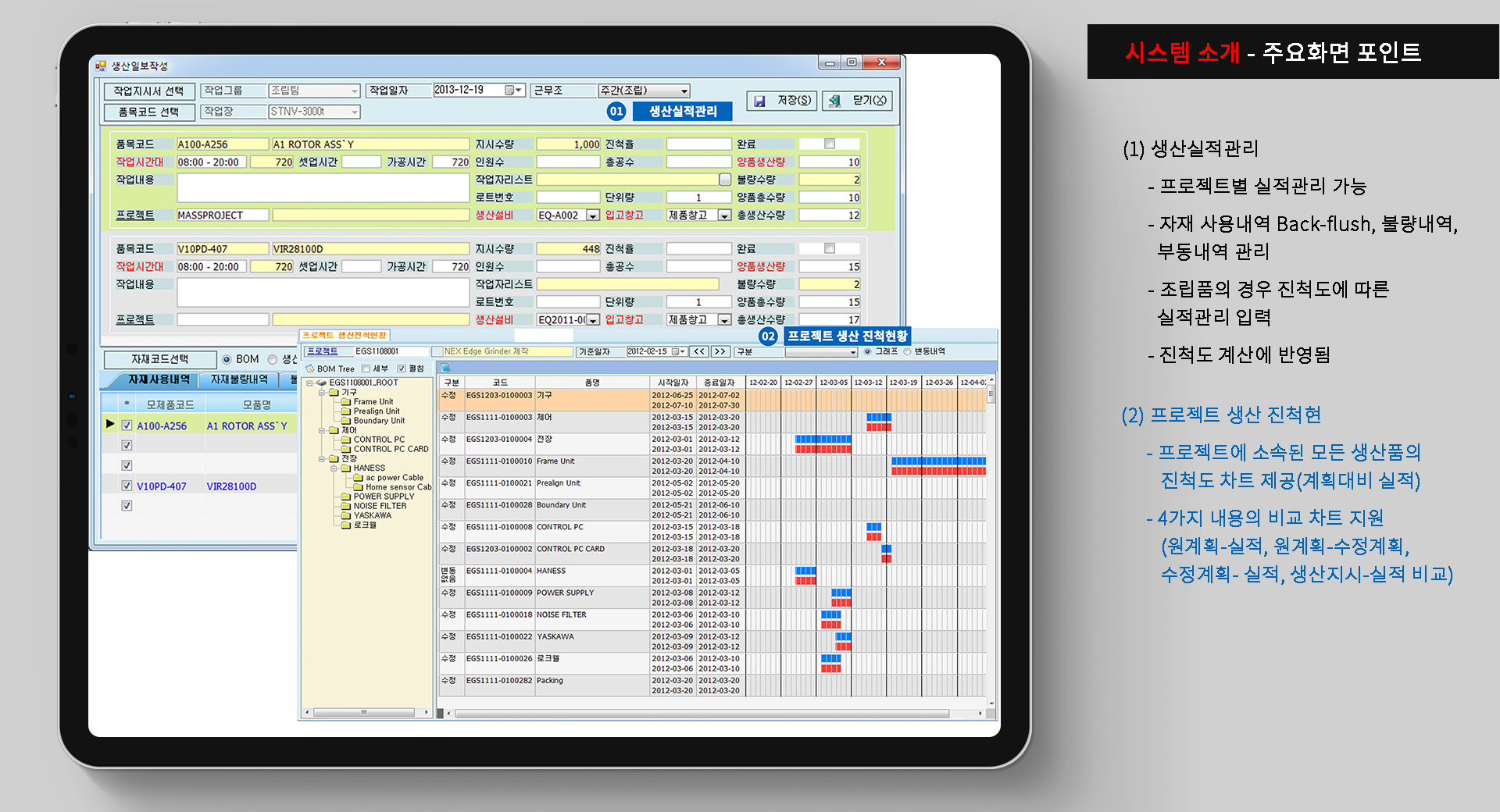1500x812 pixels.
Task: Open the 프로젝트 link beside MASSPROJECT
Action: pos(135,215)
